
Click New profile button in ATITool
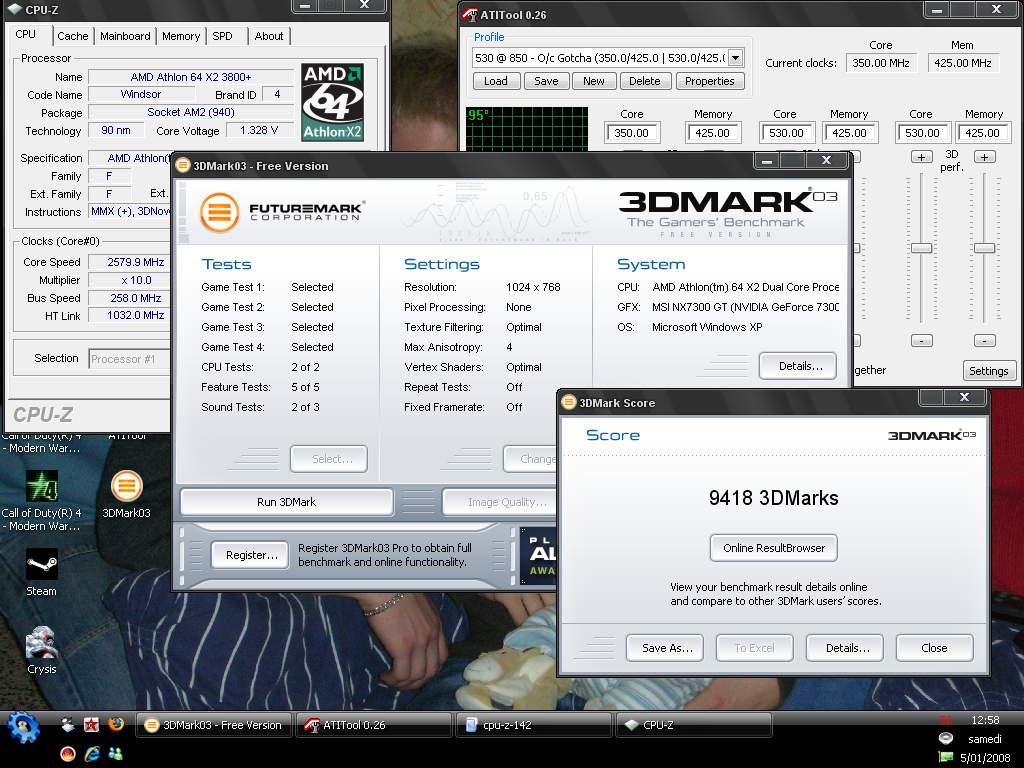[x=594, y=81]
